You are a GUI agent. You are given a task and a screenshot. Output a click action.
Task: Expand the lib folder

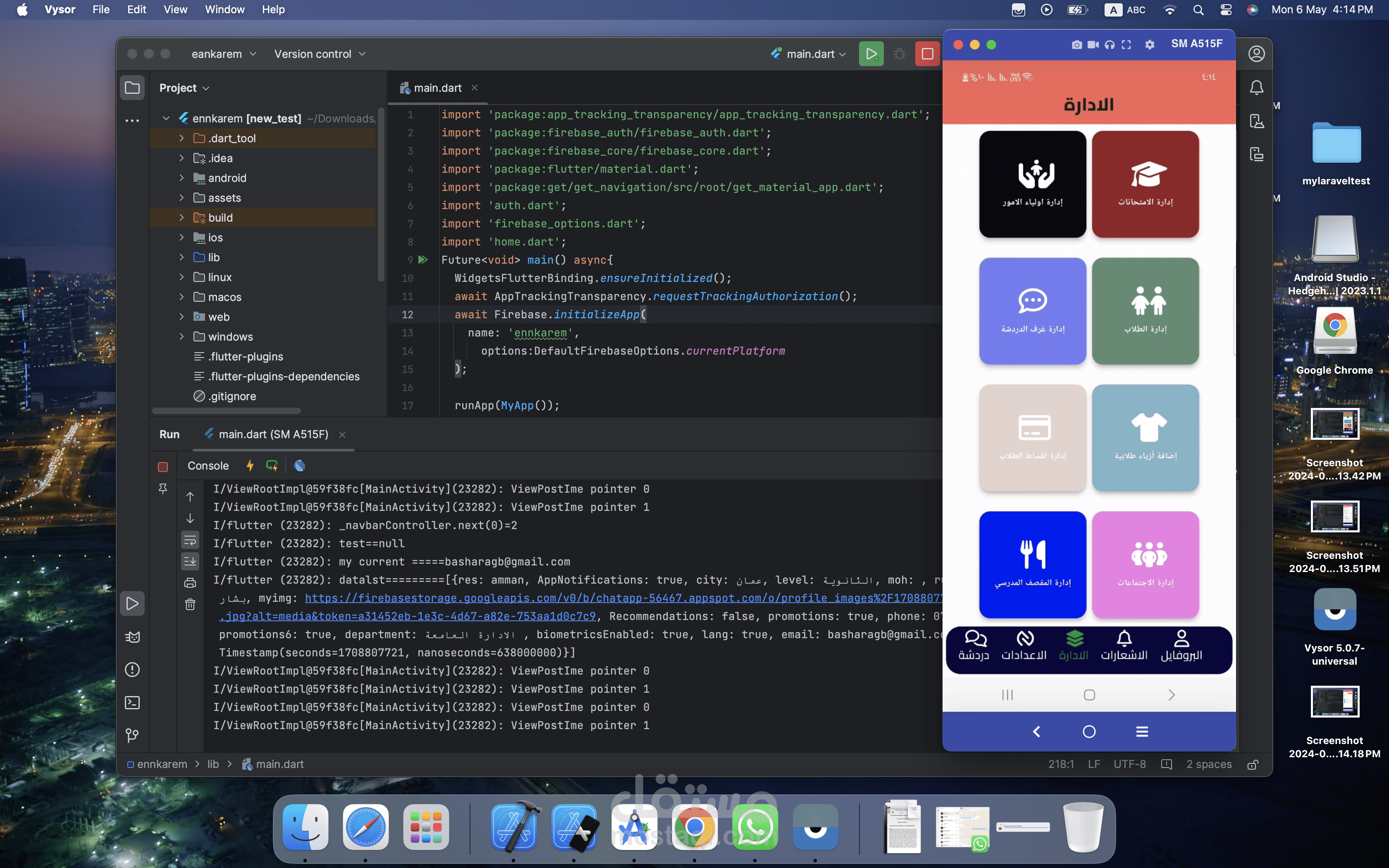coord(181,257)
